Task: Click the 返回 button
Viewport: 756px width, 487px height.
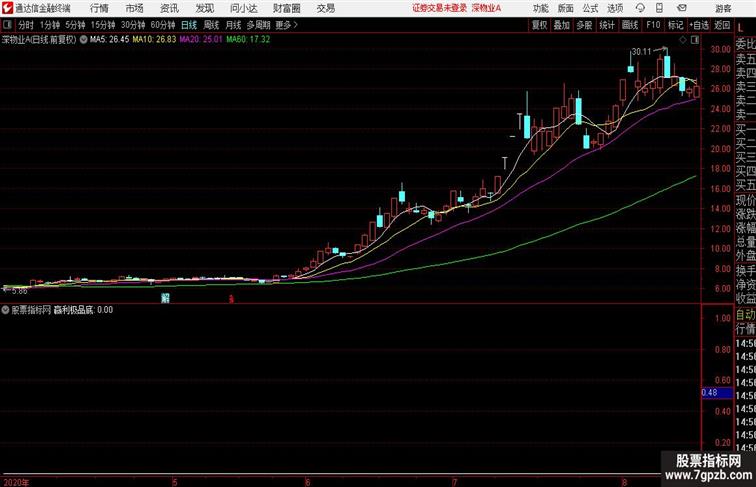Action: coord(722,25)
